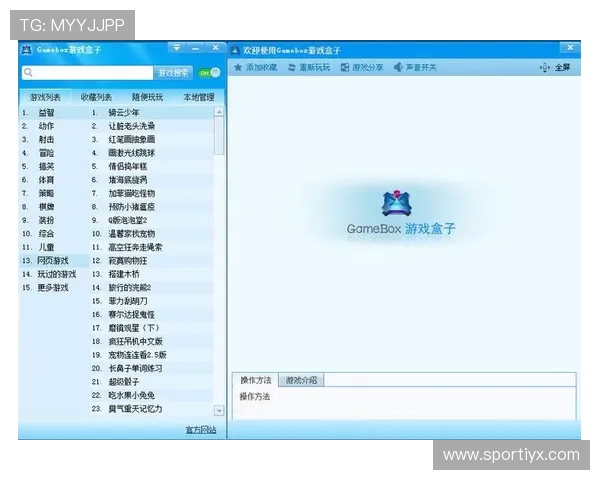Screen dimensions: 600x480
Task: Open the 官方网站 link
Action: 201,430
